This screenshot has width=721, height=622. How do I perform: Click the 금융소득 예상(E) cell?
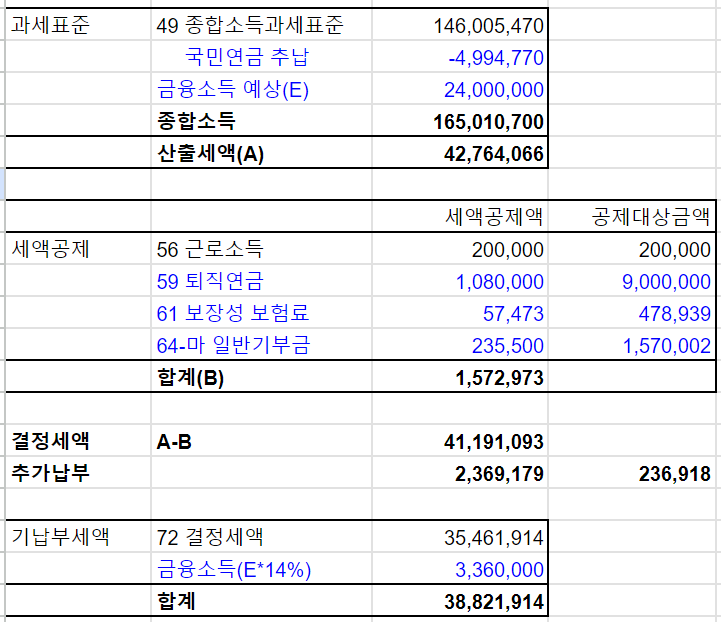point(261,88)
